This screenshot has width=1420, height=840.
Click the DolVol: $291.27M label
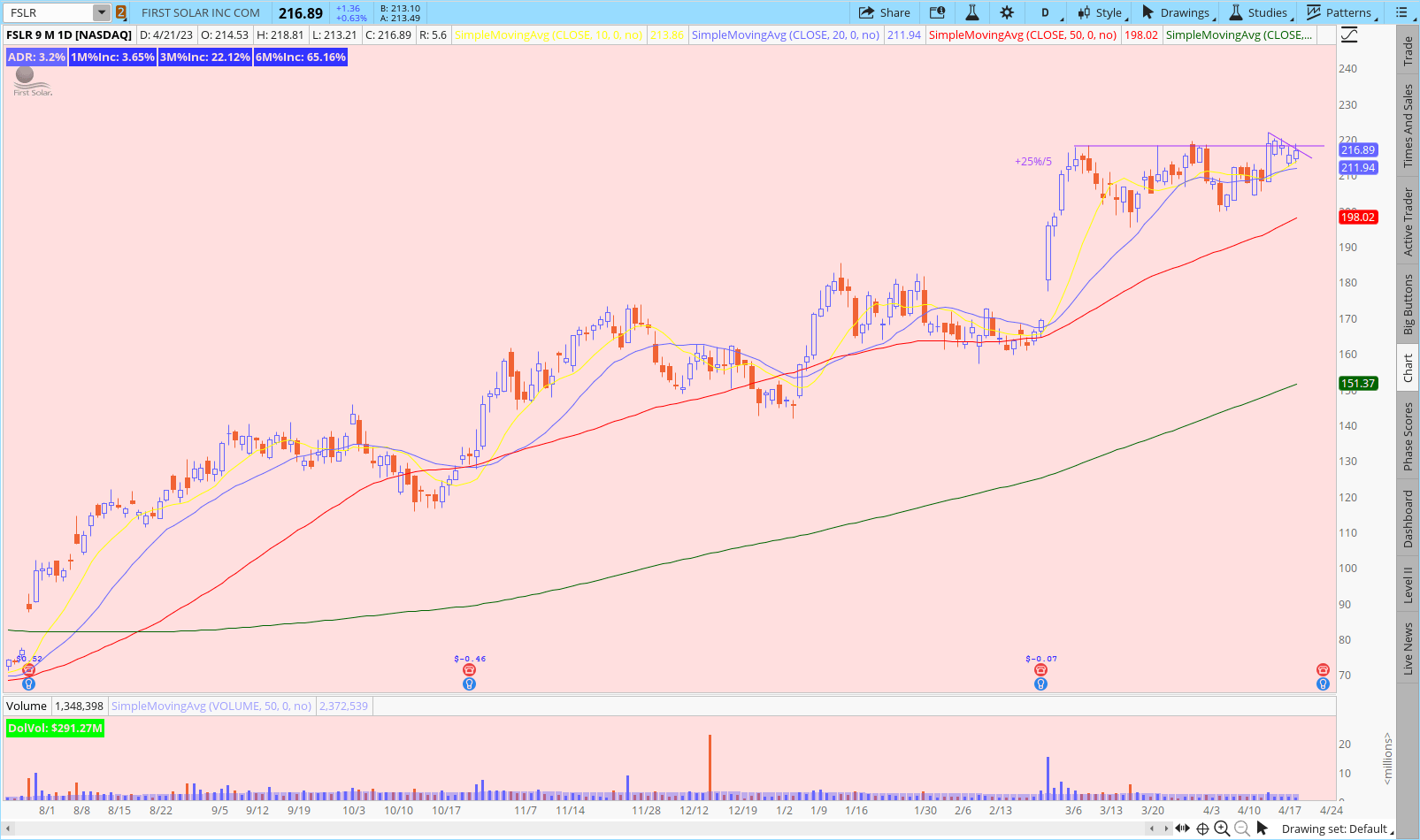click(55, 729)
